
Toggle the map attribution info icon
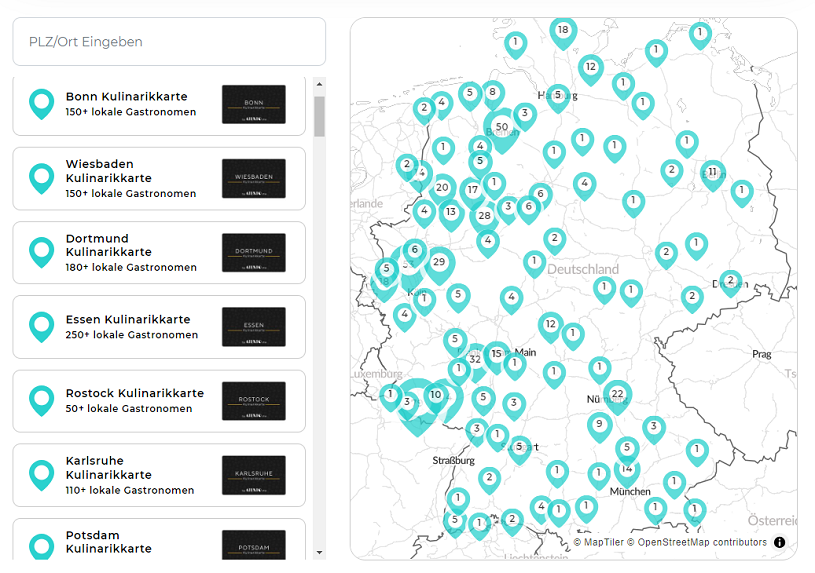click(779, 542)
